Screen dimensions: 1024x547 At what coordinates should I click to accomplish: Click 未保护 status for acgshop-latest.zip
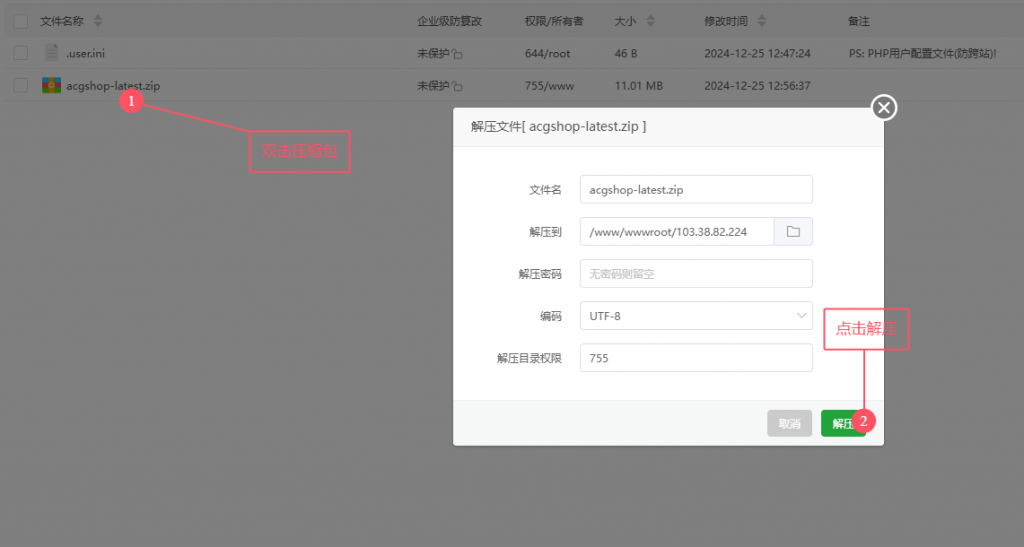point(433,86)
